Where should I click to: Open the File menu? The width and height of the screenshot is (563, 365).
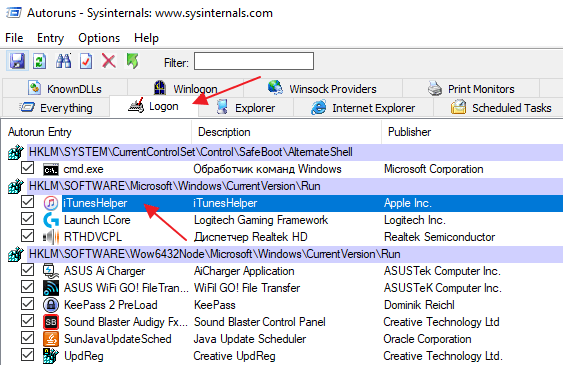(x=14, y=38)
